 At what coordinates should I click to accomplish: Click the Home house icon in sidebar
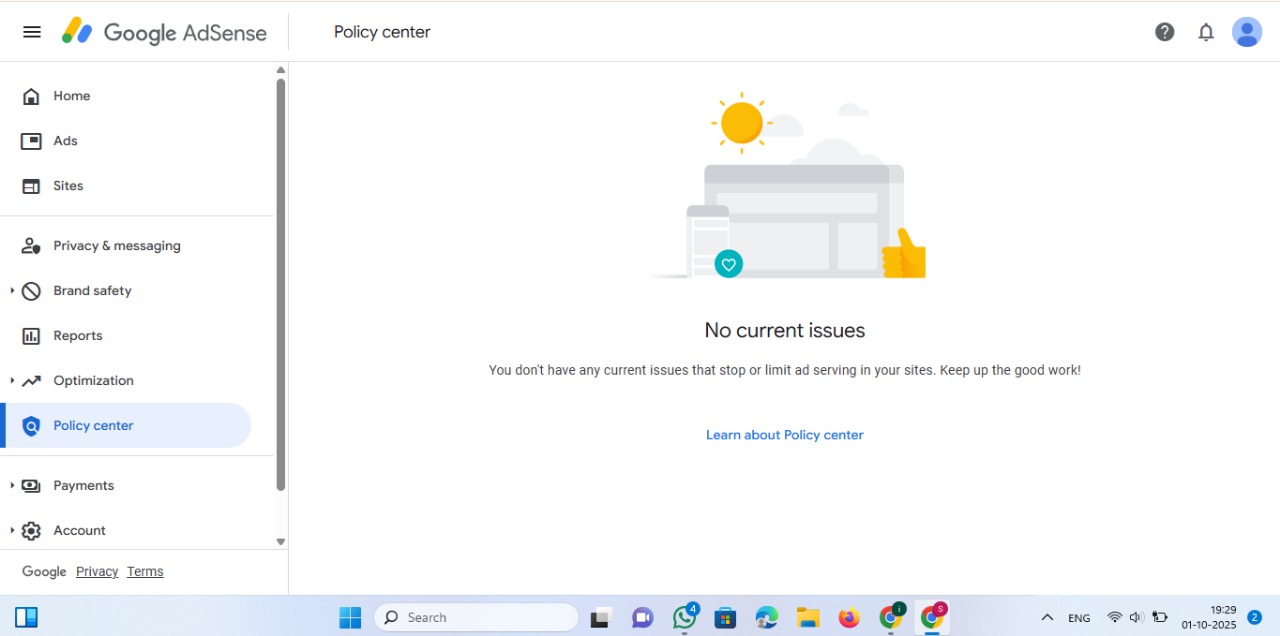[x=32, y=96]
